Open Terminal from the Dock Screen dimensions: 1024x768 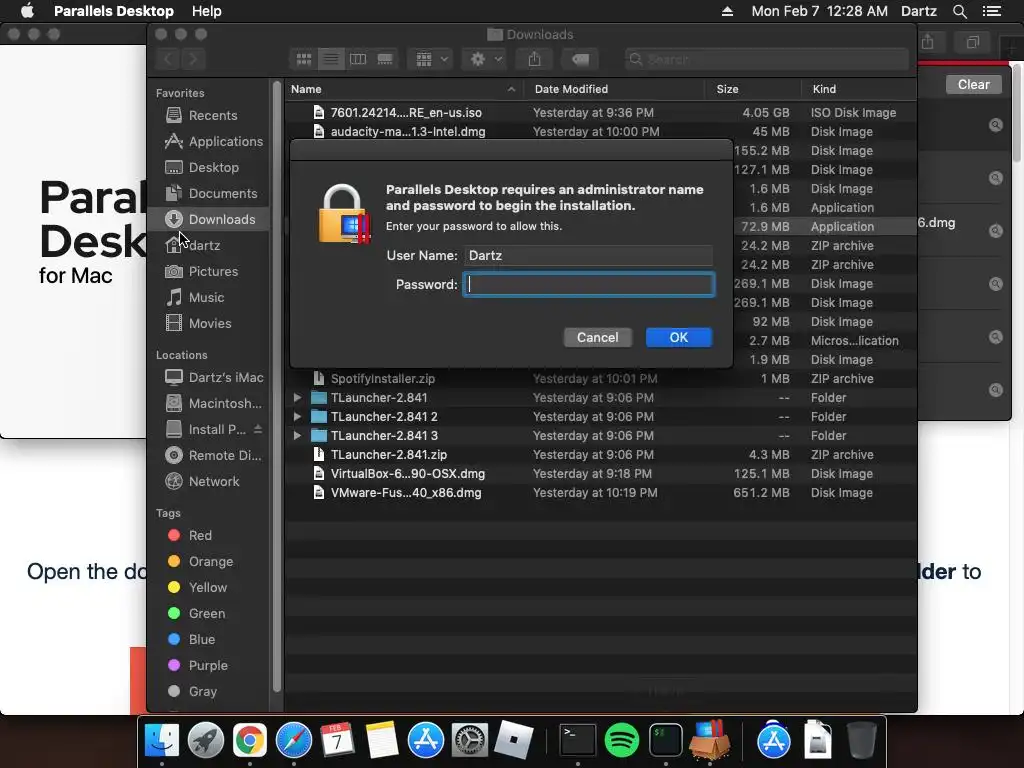(577, 741)
